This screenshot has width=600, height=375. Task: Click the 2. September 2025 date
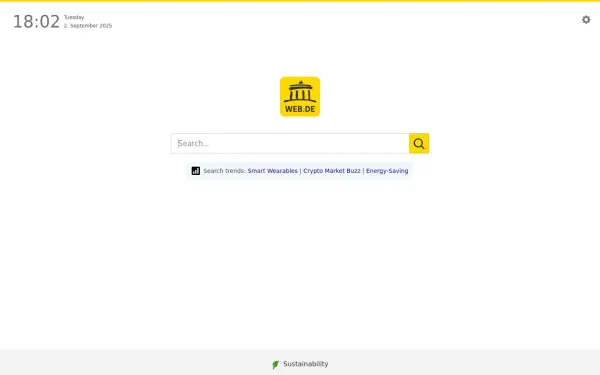click(88, 26)
